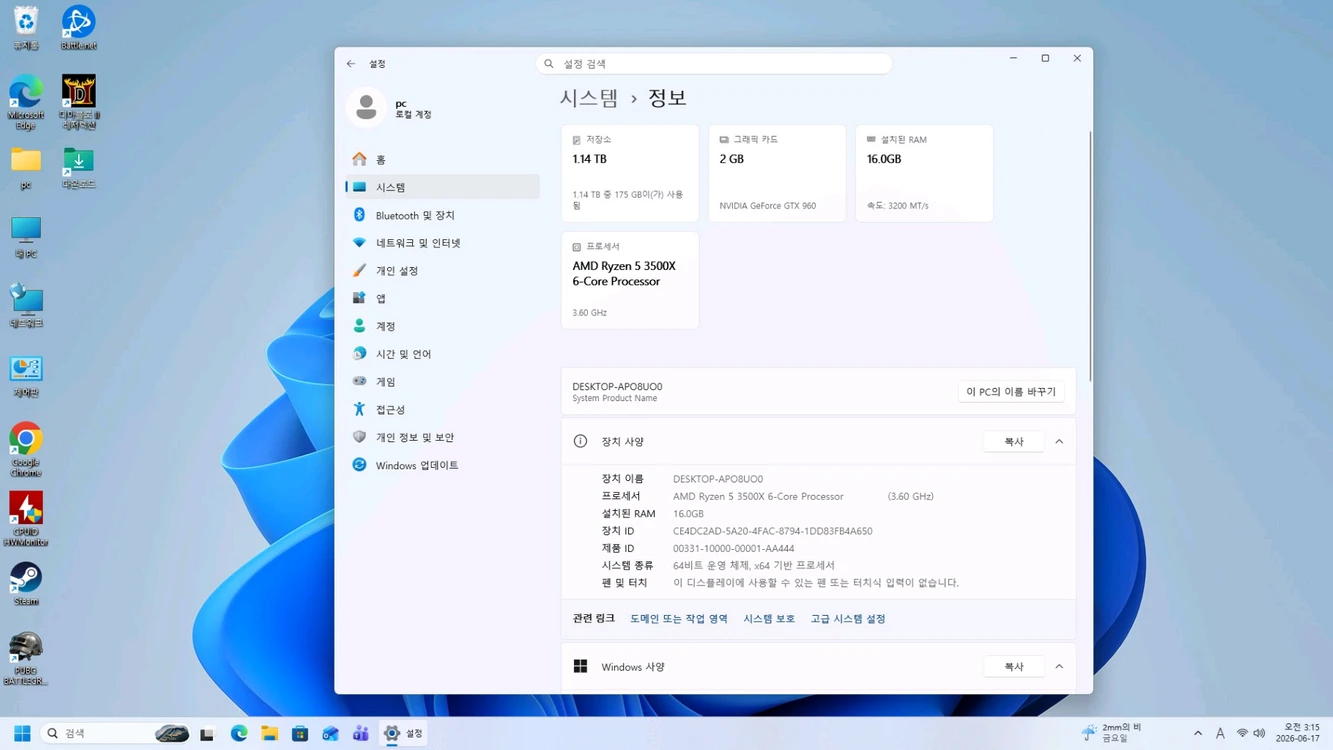Screen dimensions: 1333x750
Task: Open the 그래픽 카드 2 GB card
Action: (x=777, y=173)
